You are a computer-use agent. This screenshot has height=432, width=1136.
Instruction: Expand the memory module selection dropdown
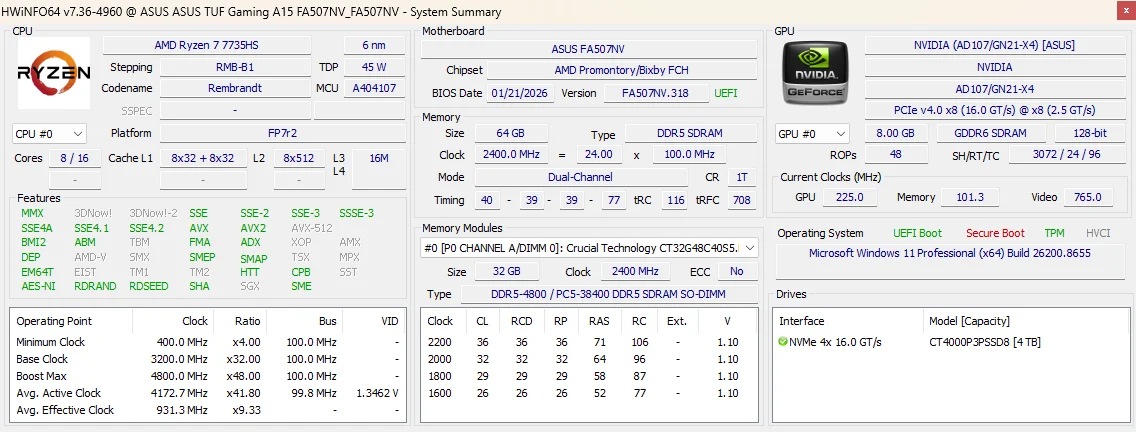590,248
